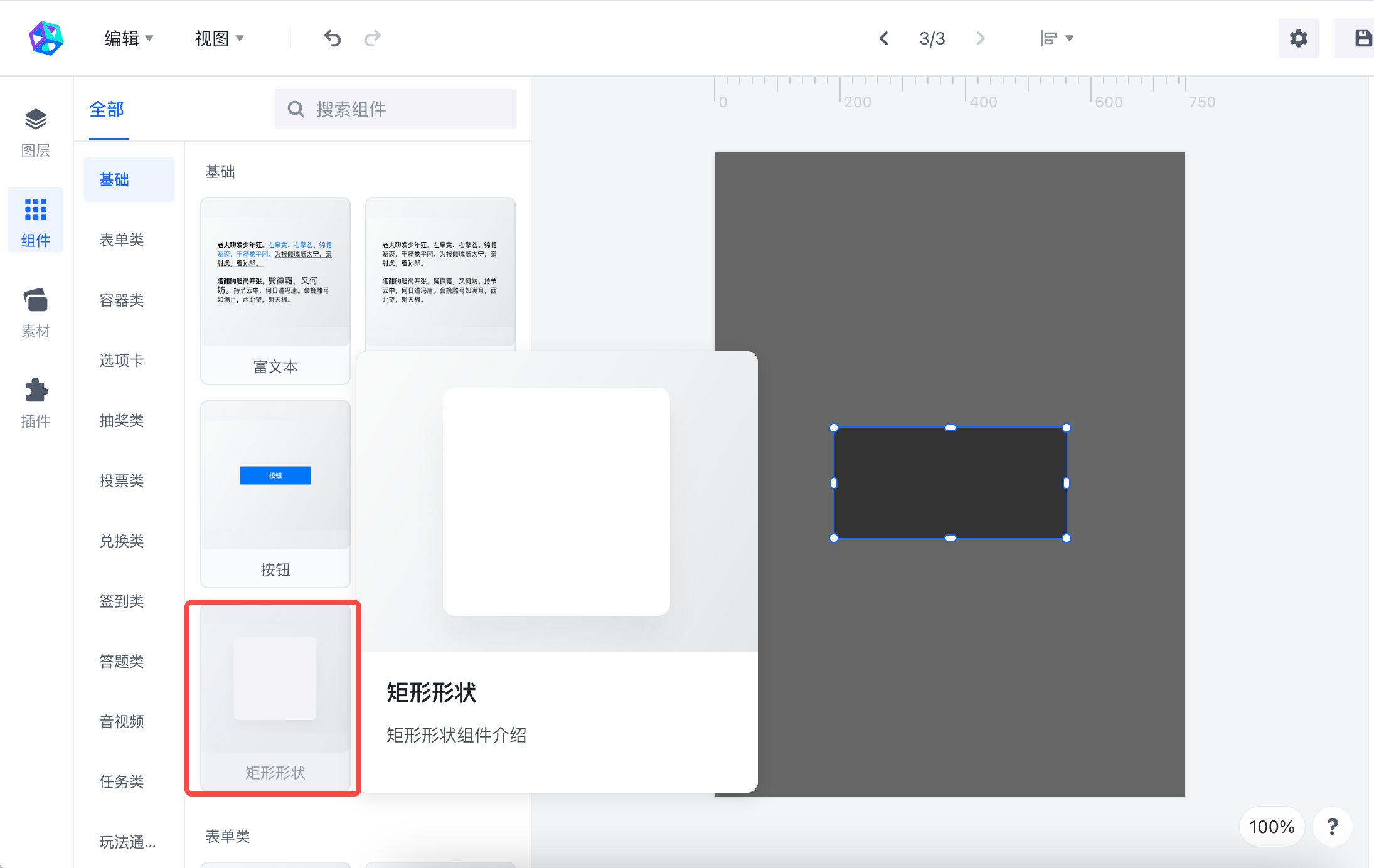Image resolution: width=1374 pixels, height=868 pixels.
Task: Open the 视图 menu
Action: tap(219, 38)
